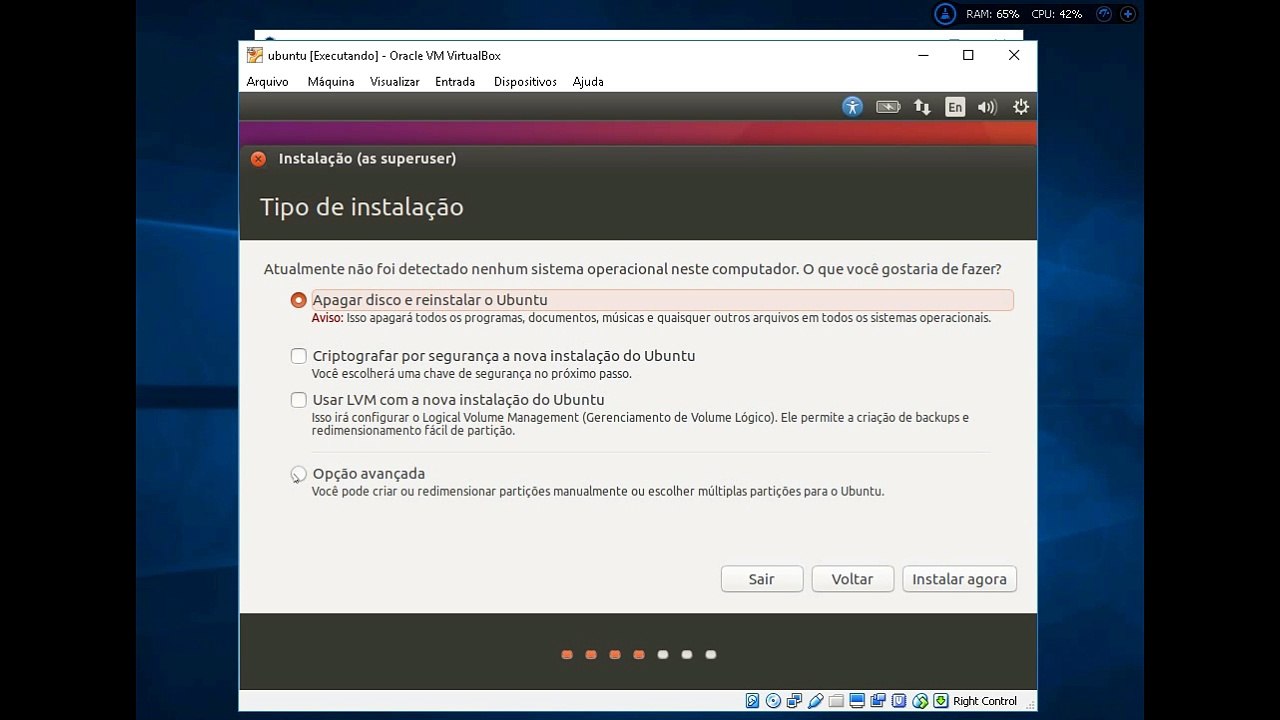Click the optical disc status icon
Image resolution: width=1280 pixels, height=720 pixels.
click(773, 701)
